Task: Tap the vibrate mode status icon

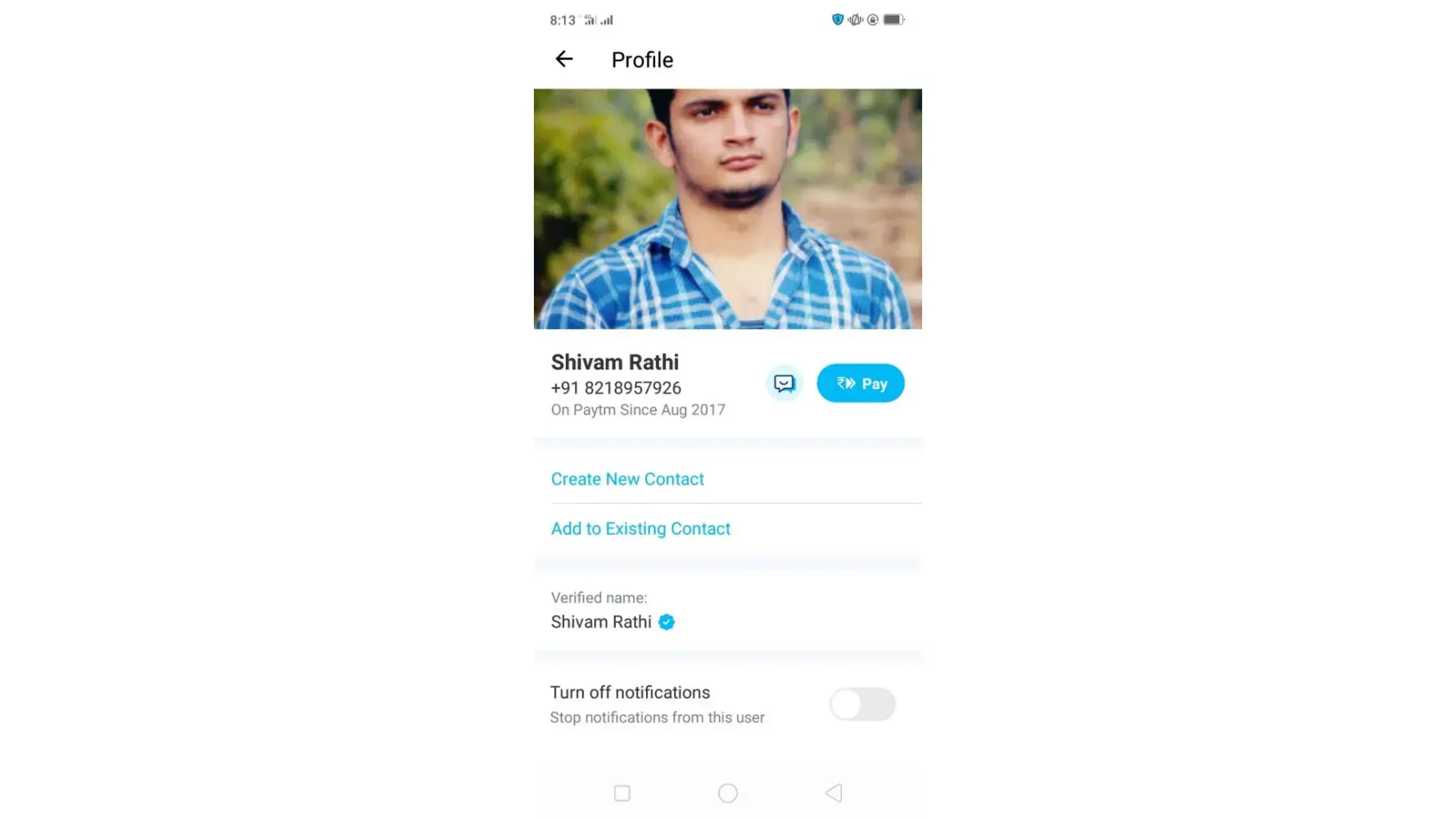Action: coord(855,20)
